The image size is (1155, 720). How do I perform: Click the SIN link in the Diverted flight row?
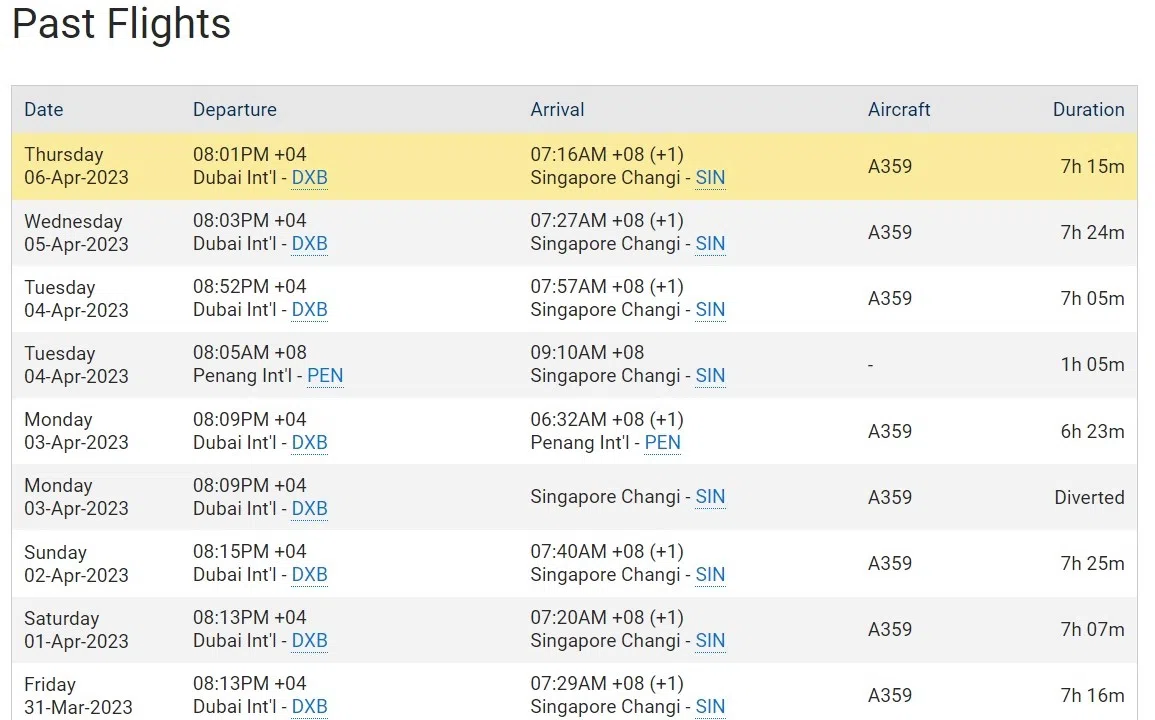coord(710,497)
